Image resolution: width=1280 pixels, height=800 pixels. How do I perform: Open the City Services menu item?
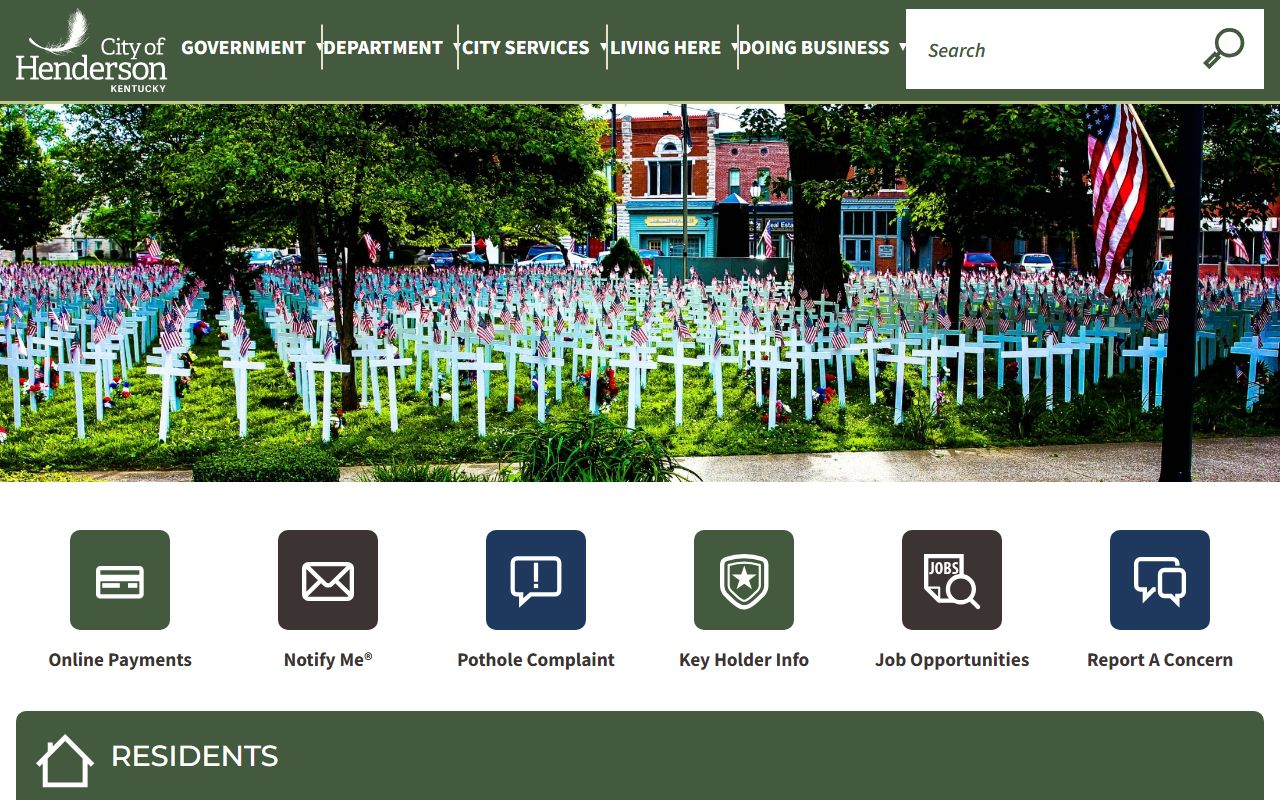[525, 48]
